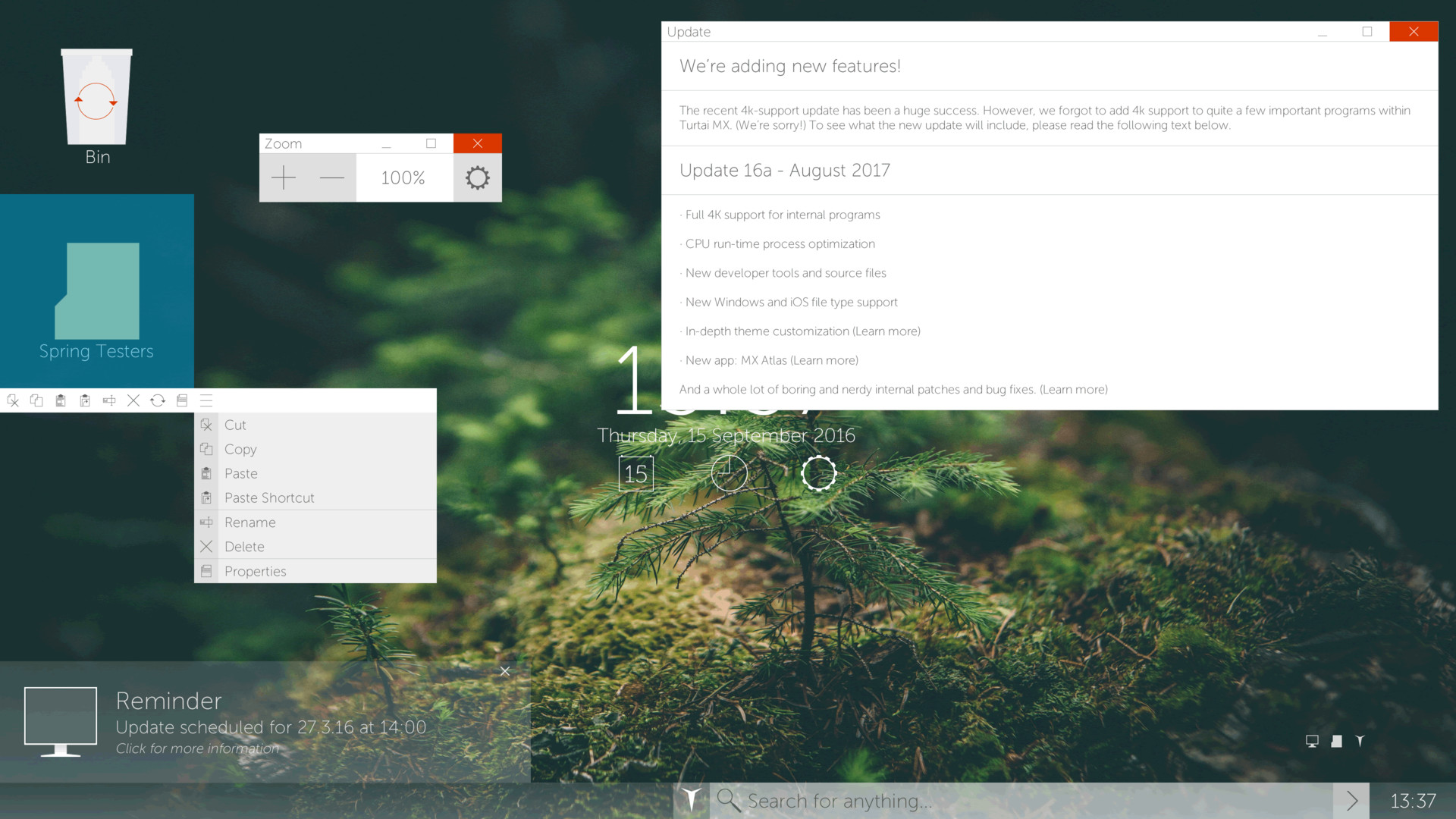Select Paste Shortcut from the context menu
The image size is (1456, 819).
269,497
